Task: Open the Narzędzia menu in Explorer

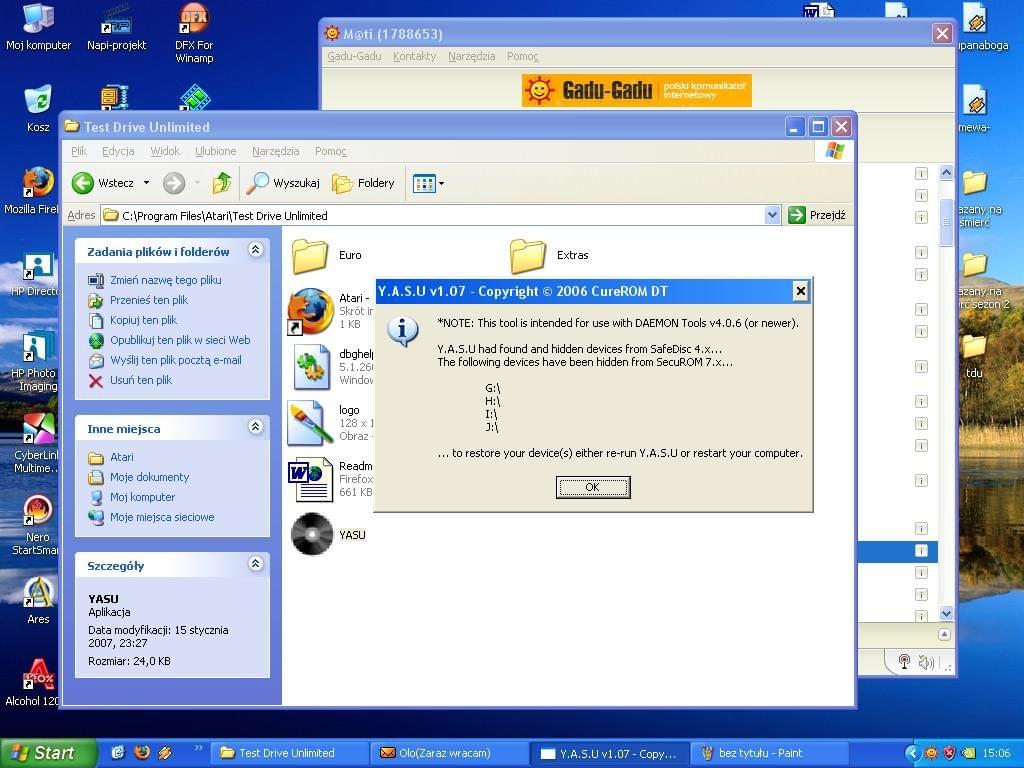Action: click(276, 151)
